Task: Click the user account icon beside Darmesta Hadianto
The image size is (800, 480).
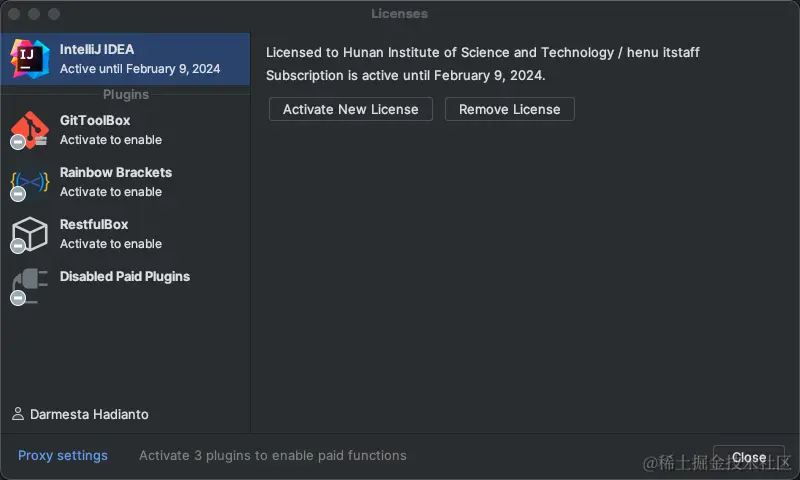Action: [x=18, y=414]
